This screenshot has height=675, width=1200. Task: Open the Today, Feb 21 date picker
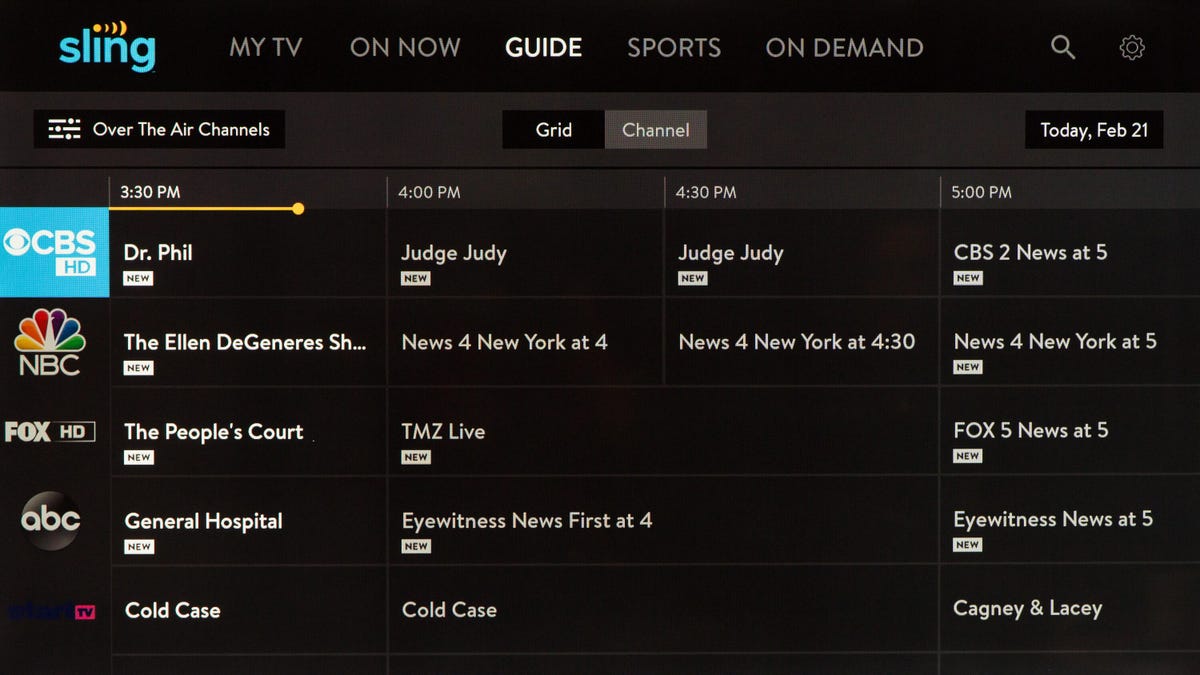coord(1094,130)
